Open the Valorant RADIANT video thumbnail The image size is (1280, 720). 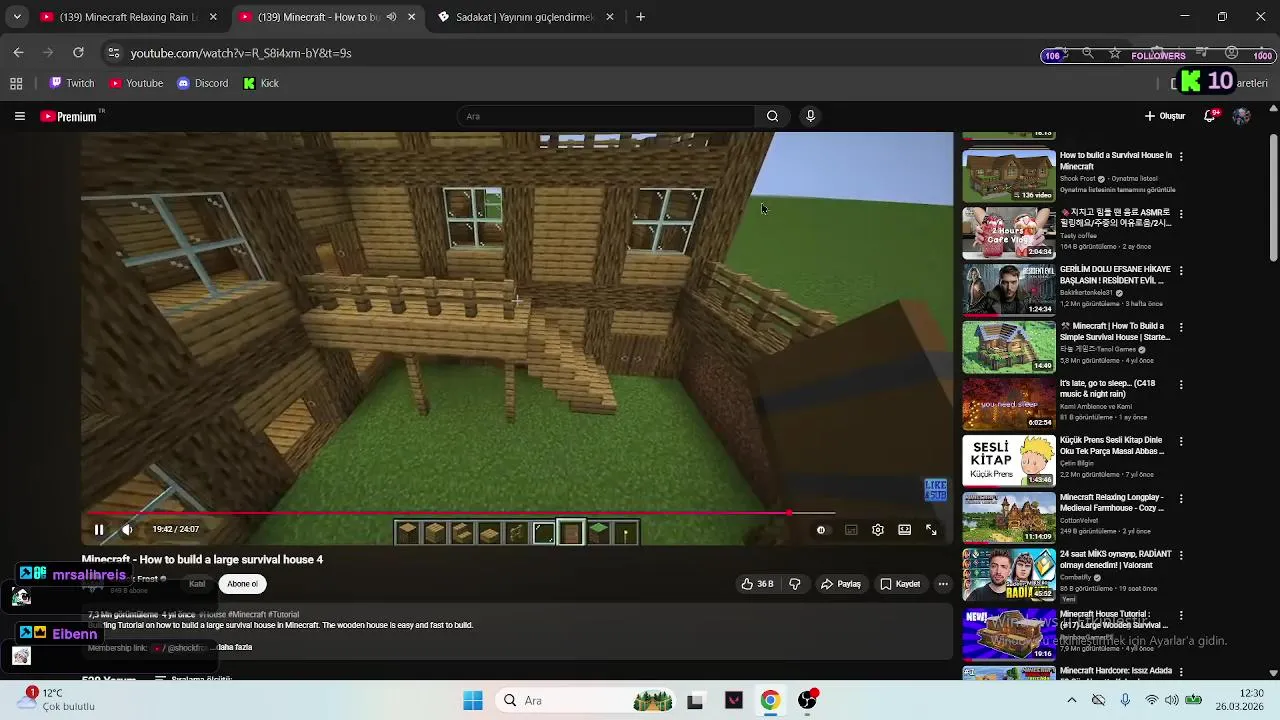click(1008, 574)
